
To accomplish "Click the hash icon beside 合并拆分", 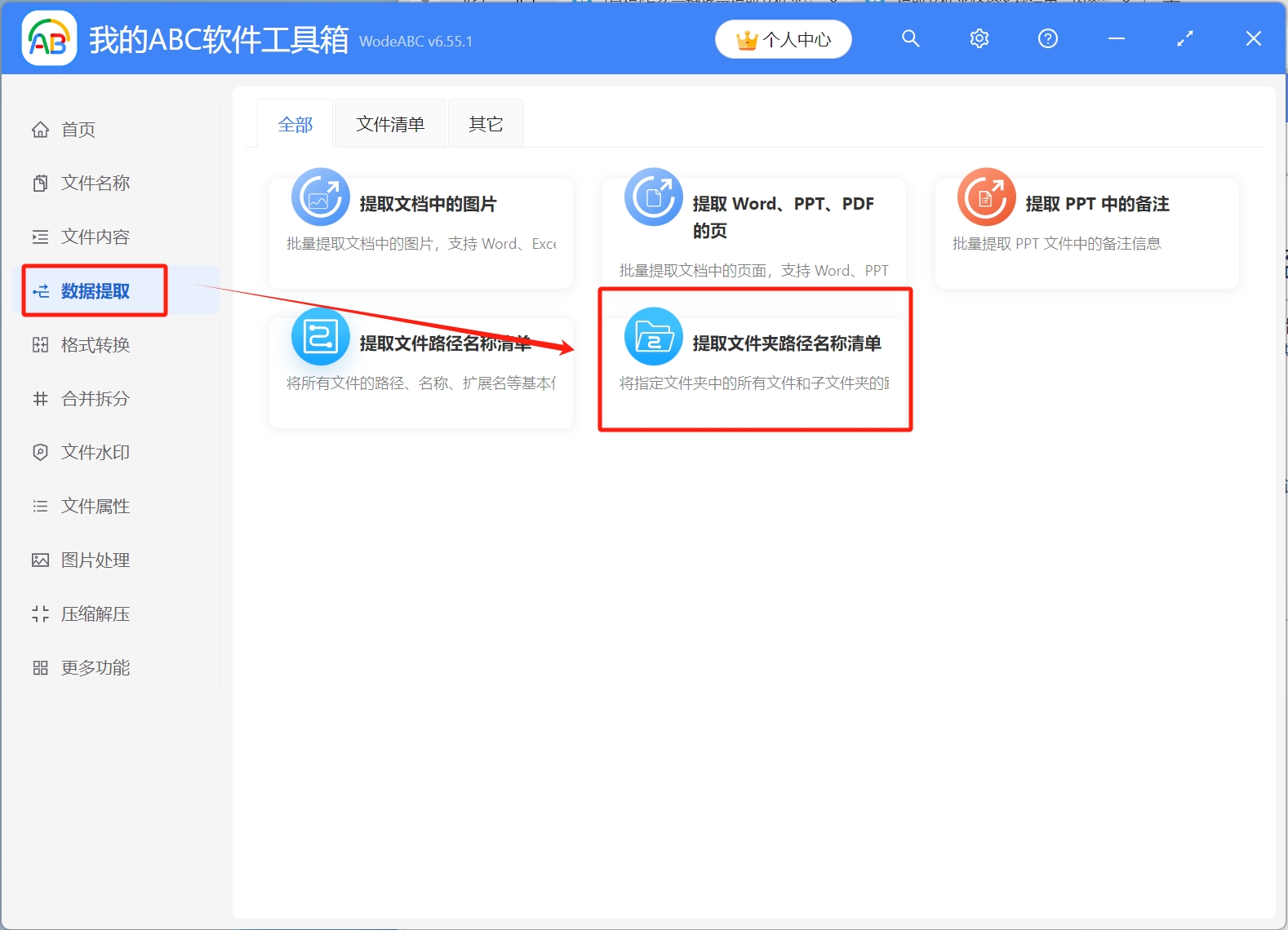I will [40, 398].
